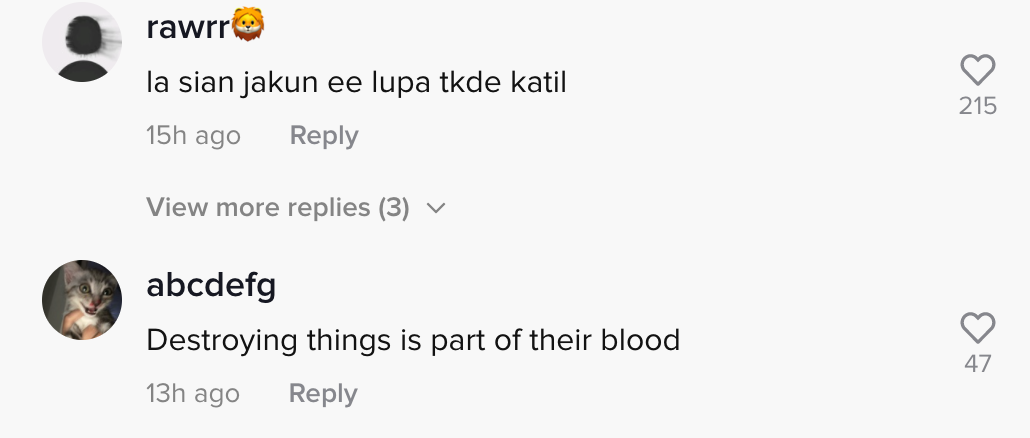Image resolution: width=1030 pixels, height=438 pixels.
Task: Click the word 'blood' in abcdefg's comment
Action: tap(641, 340)
